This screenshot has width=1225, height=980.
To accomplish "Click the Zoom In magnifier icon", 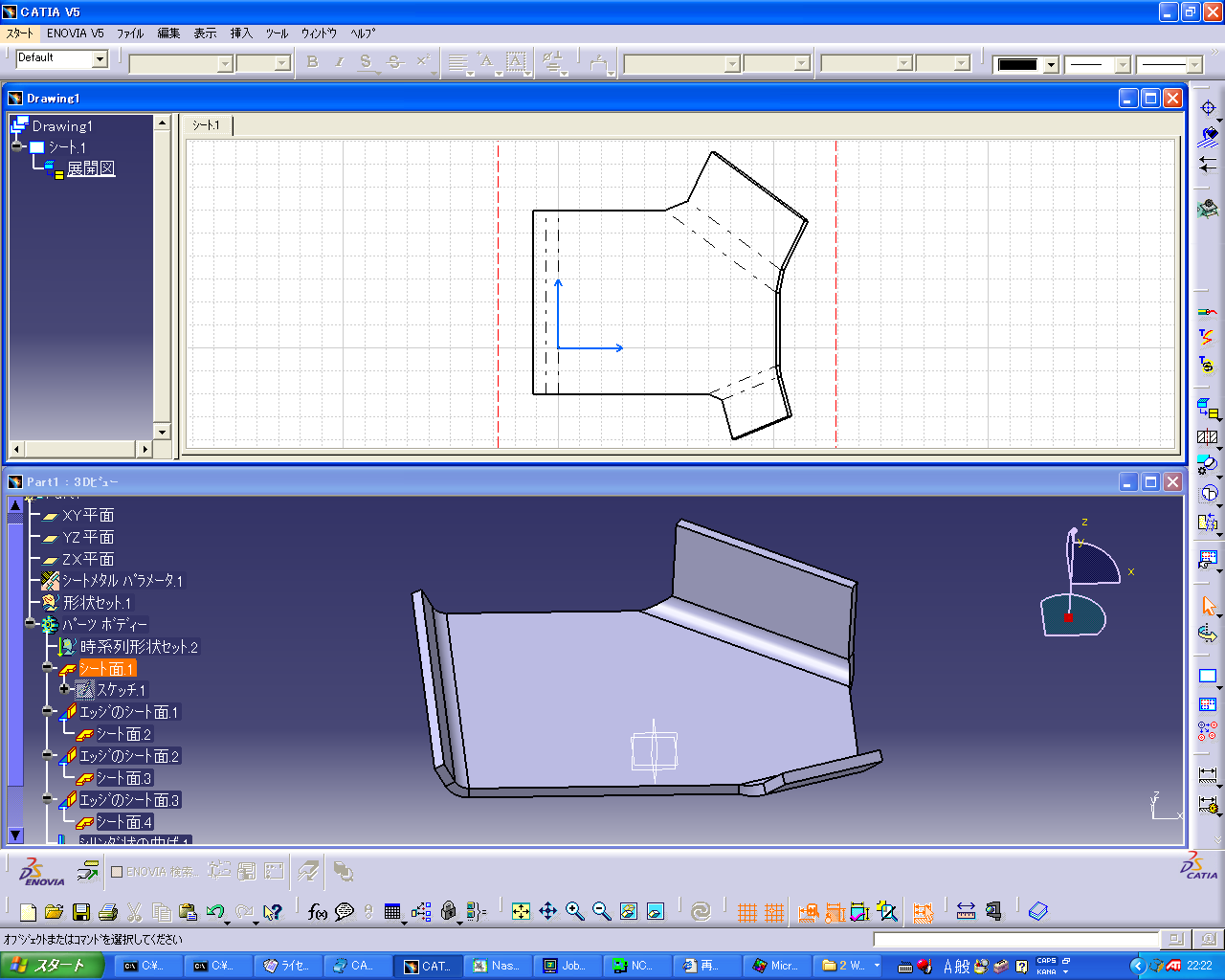I will coord(574,911).
